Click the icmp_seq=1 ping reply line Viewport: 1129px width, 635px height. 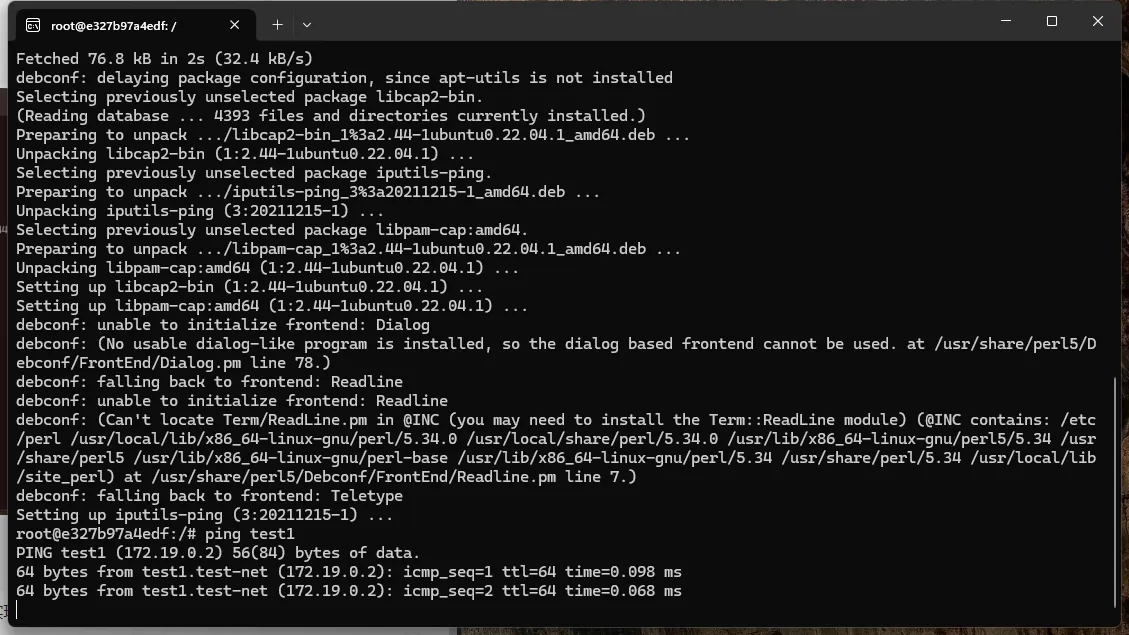(x=348, y=572)
